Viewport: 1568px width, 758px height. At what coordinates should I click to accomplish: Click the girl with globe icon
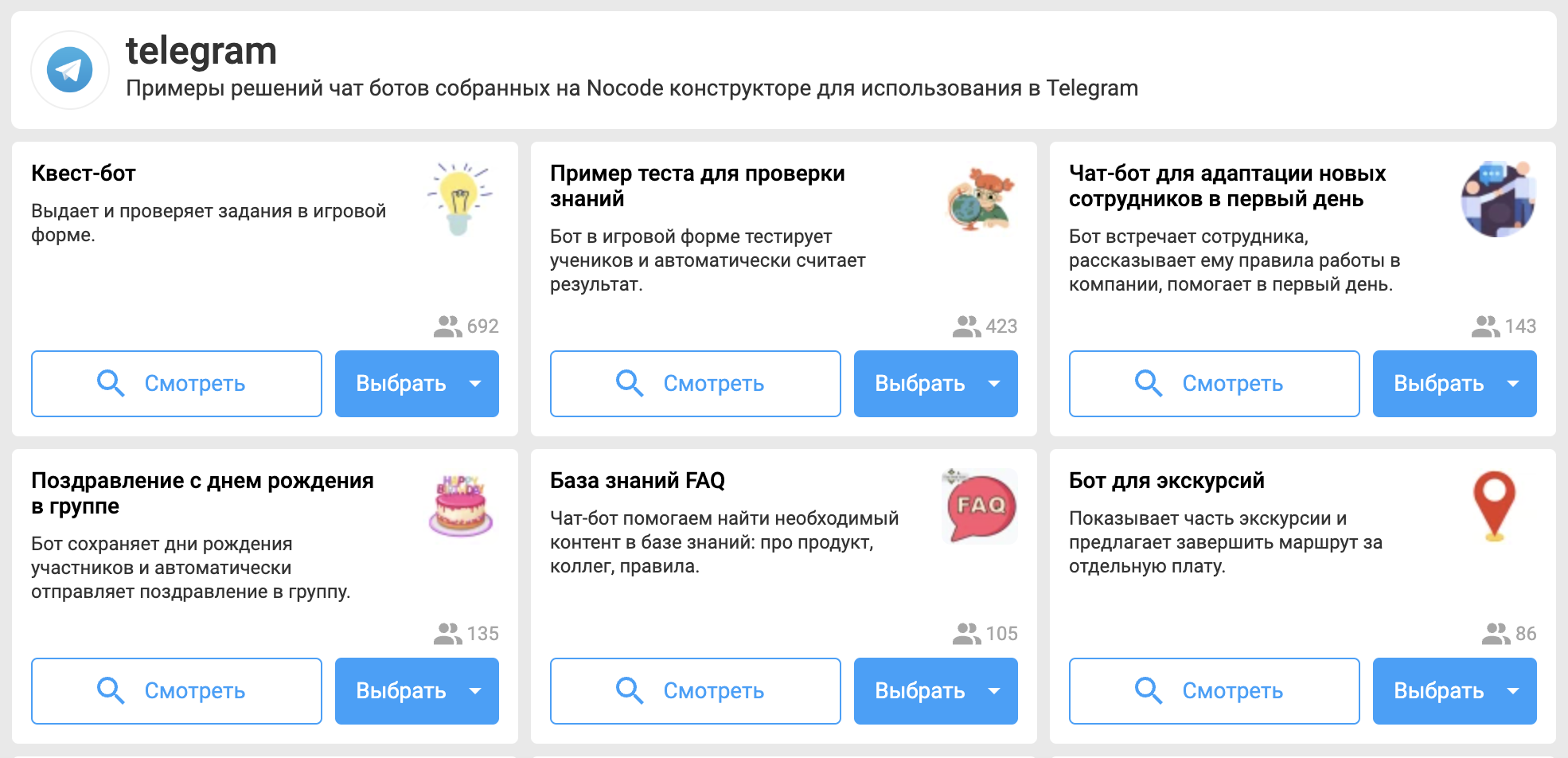point(980,199)
